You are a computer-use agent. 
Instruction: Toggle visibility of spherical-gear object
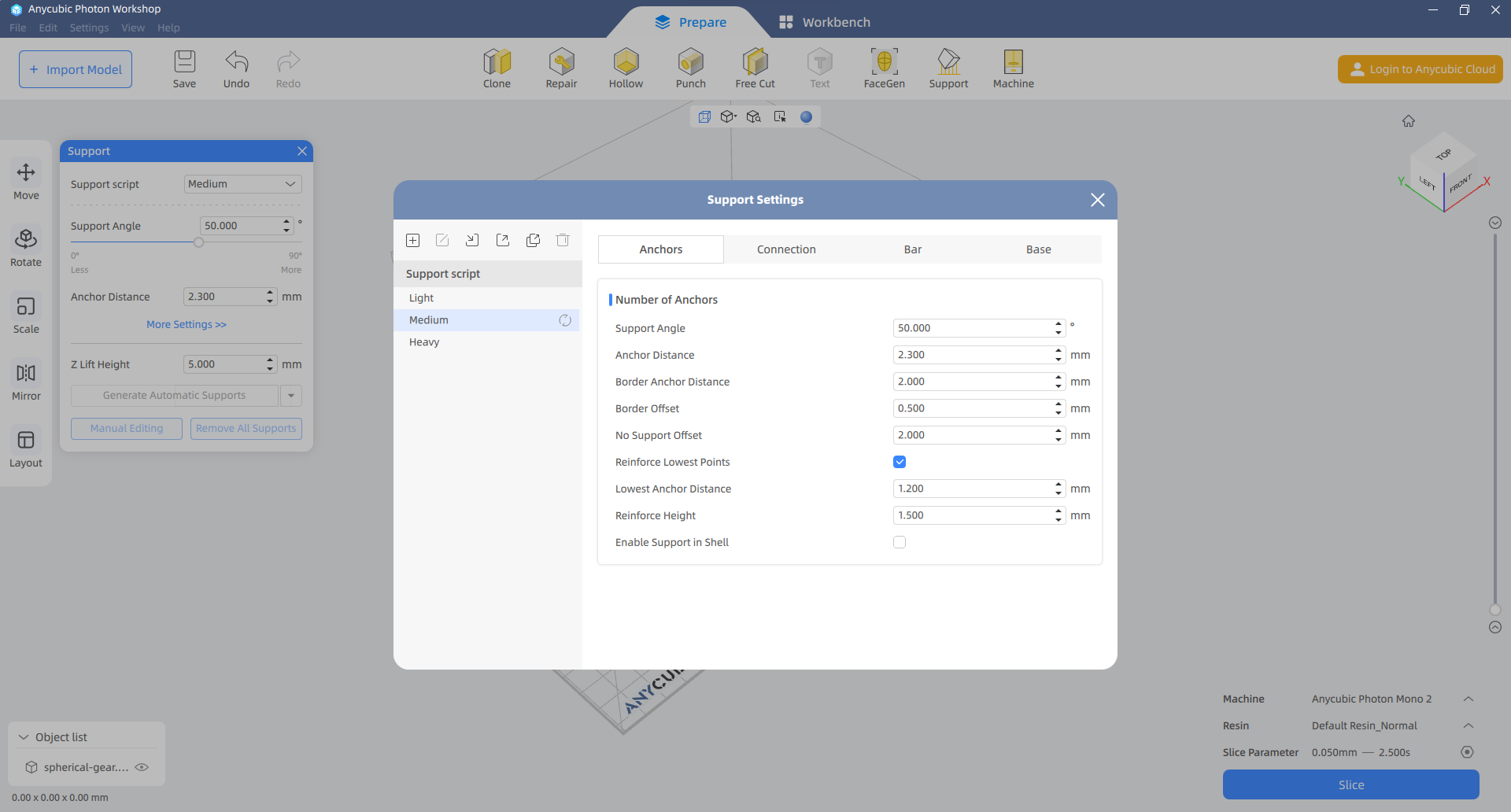pos(142,767)
